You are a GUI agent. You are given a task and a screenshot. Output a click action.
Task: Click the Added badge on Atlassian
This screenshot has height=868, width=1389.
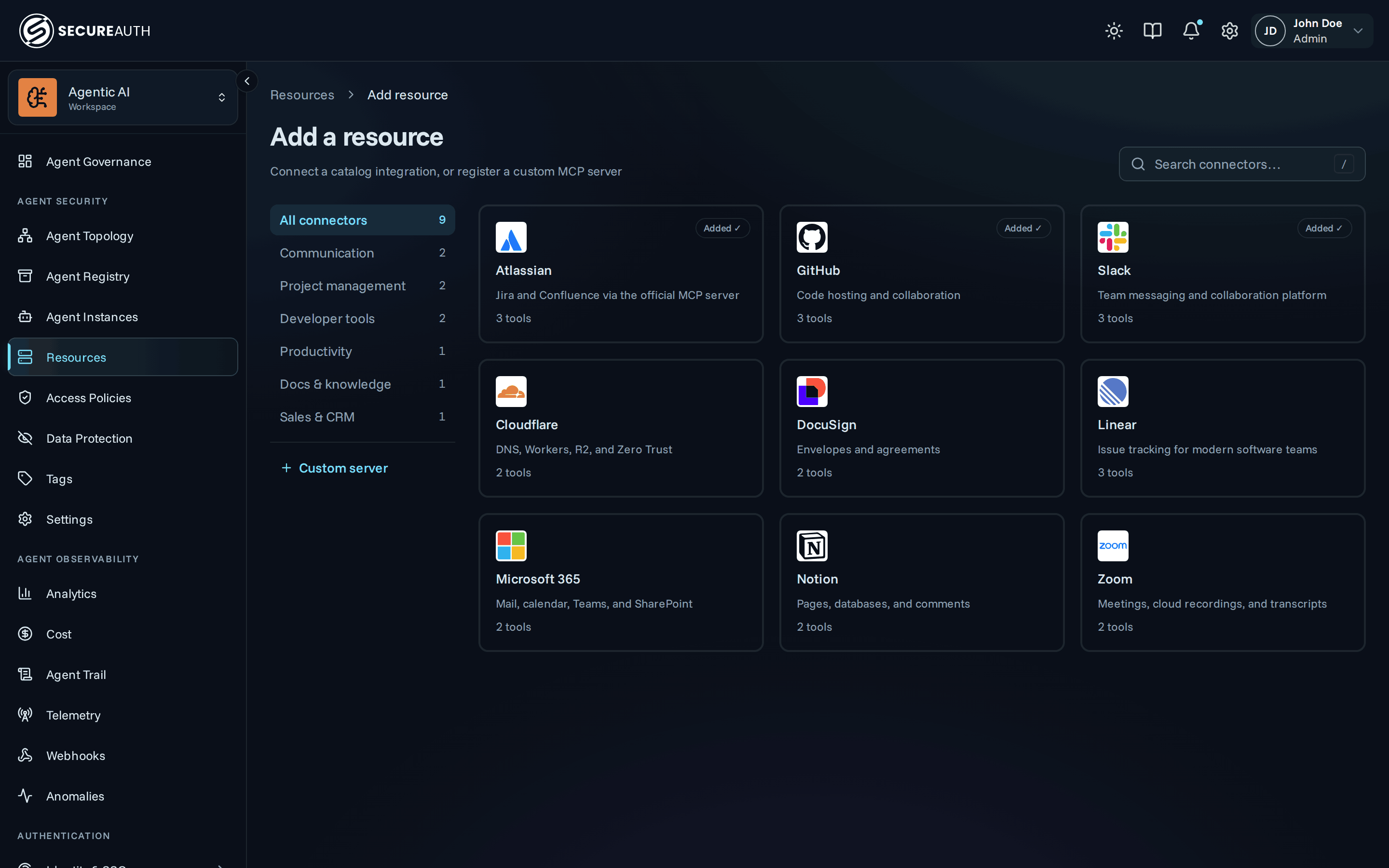[x=722, y=228]
